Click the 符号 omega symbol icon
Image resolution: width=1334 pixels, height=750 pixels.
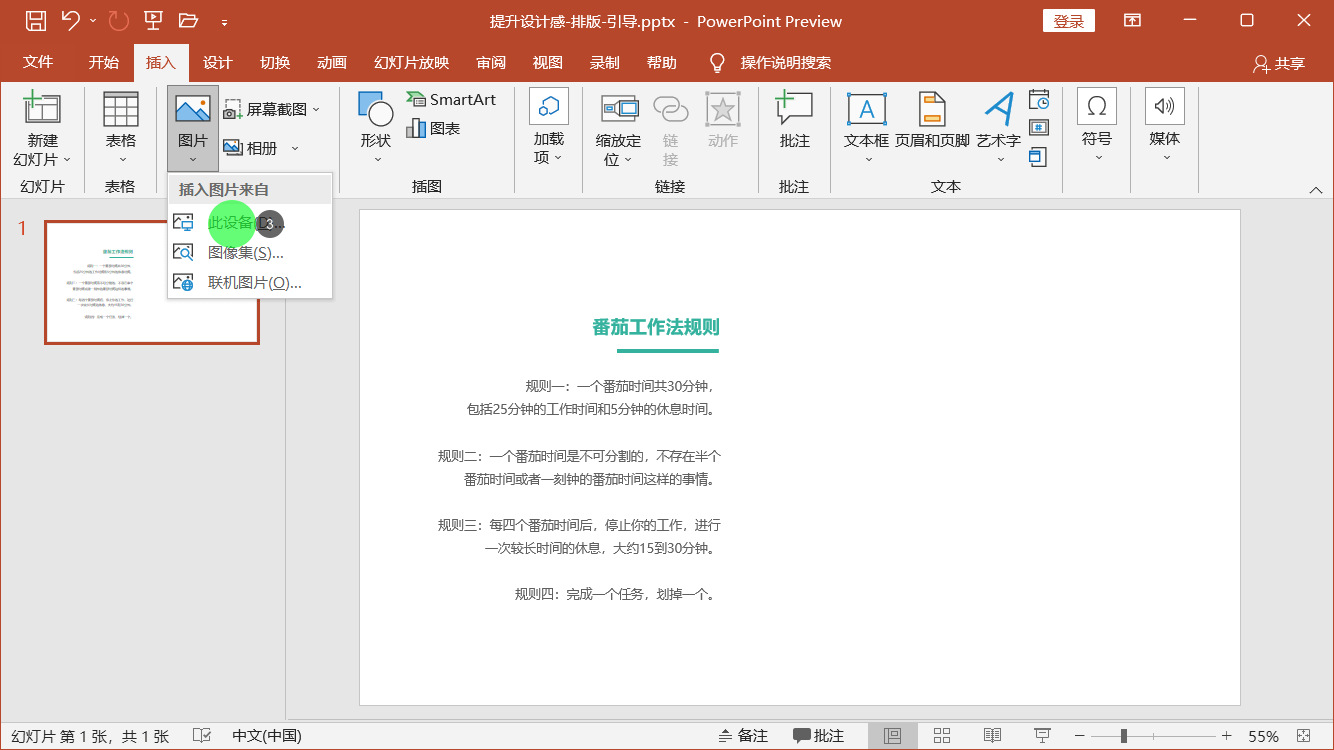tap(1096, 106)
